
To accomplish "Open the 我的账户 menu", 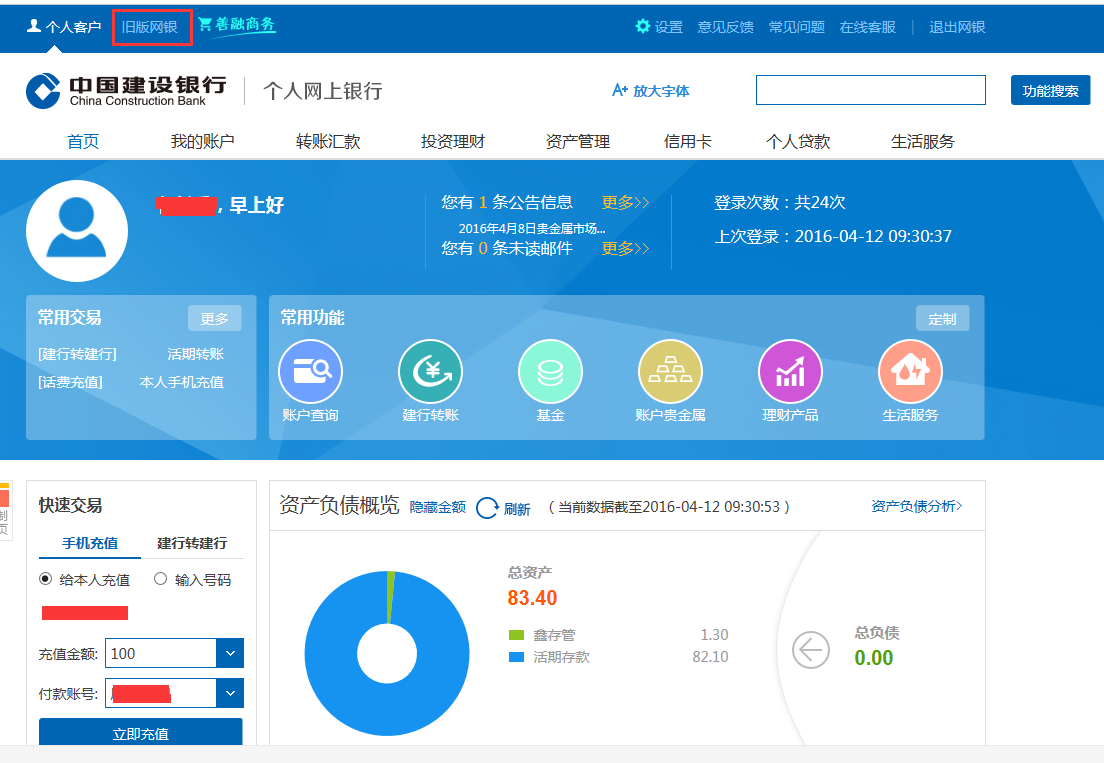I will [202, 141].
